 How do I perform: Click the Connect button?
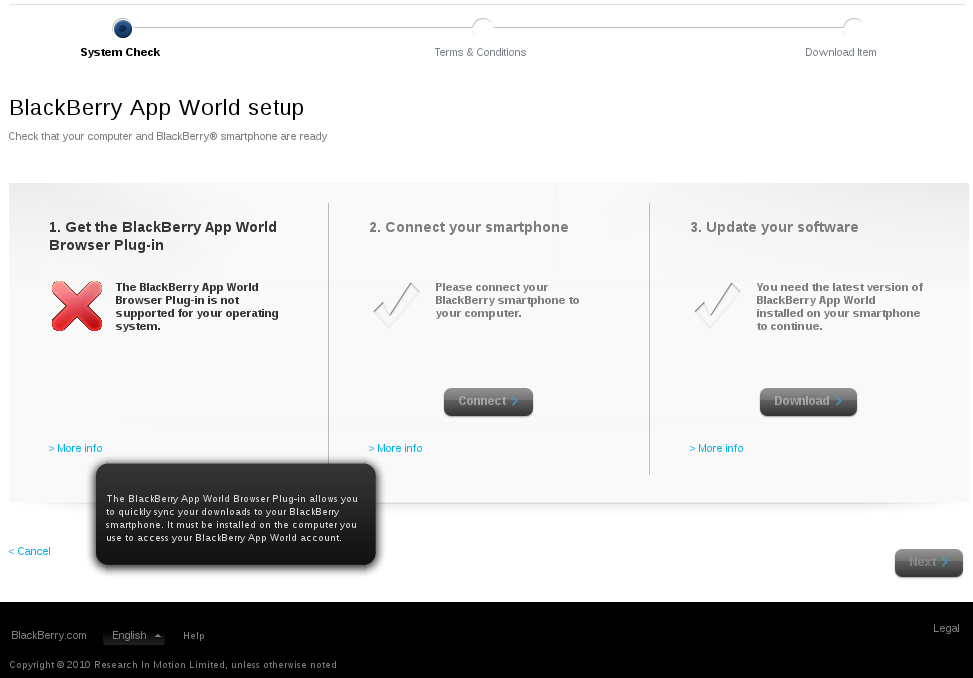(488, 402)
